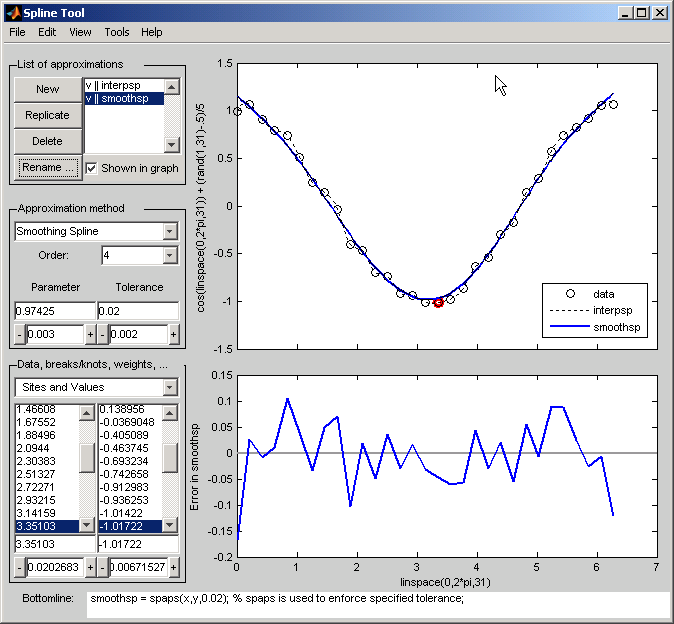
Task: Toggle the 'Shown in graph' checkbox
Action: (92, 168)
